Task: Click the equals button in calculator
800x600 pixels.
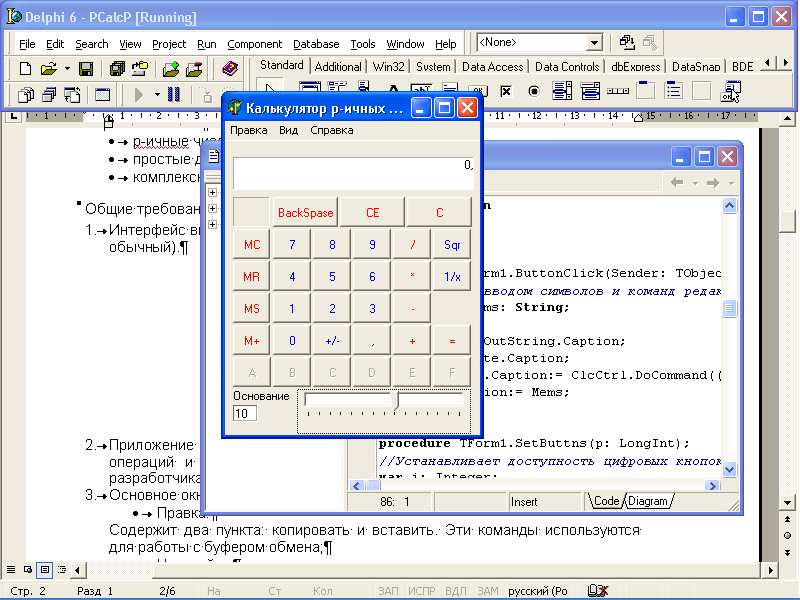Action: (452, 341)
